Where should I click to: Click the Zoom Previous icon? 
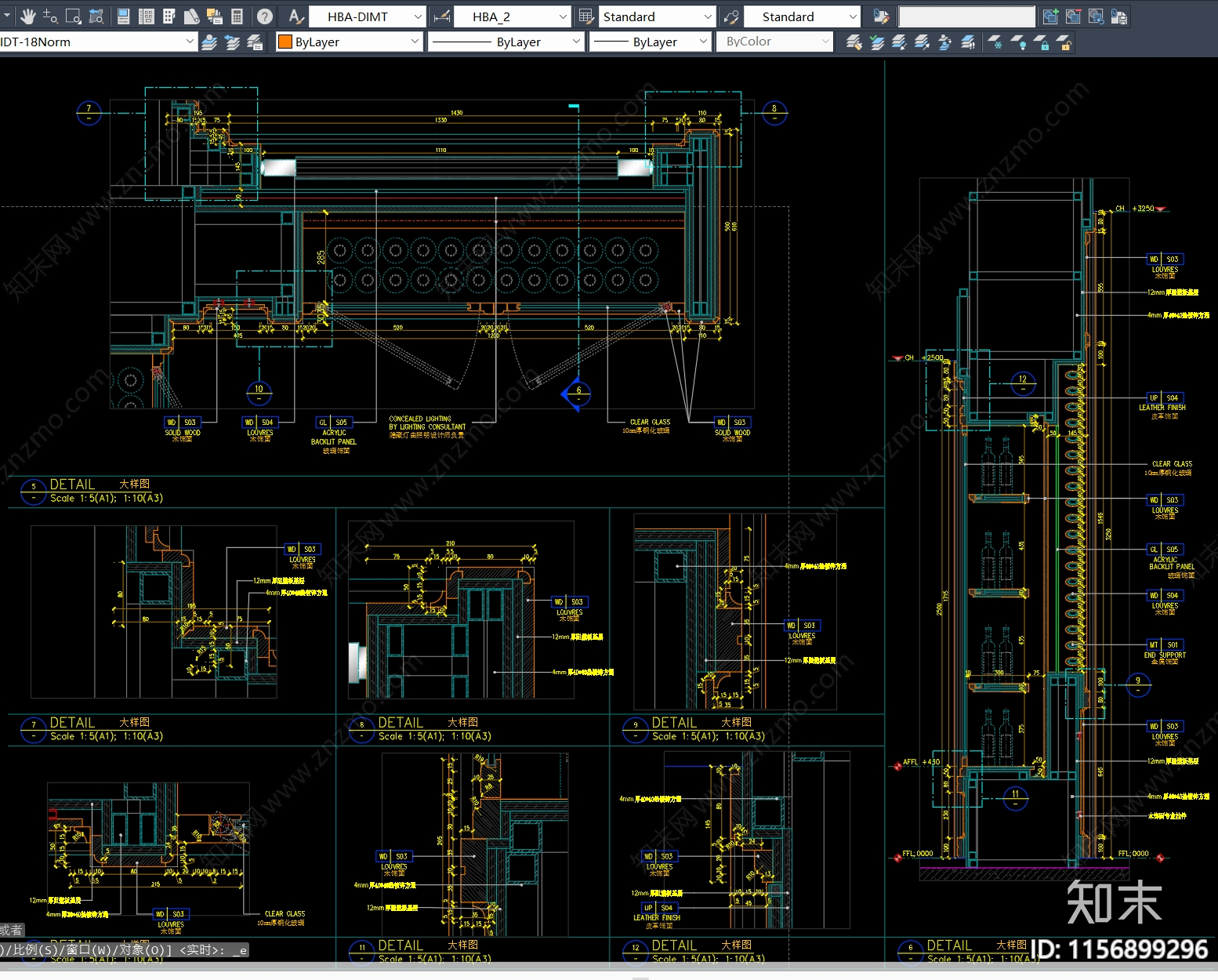96,16
